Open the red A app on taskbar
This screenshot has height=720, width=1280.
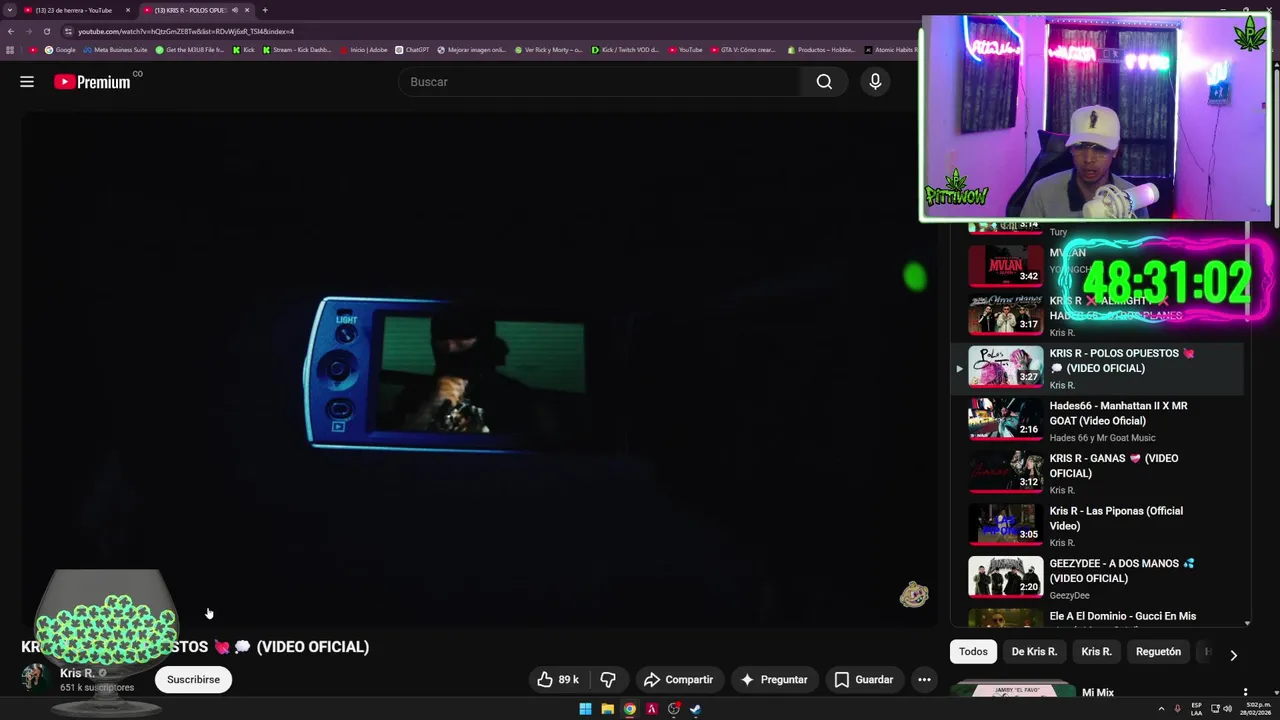(651, 709)
